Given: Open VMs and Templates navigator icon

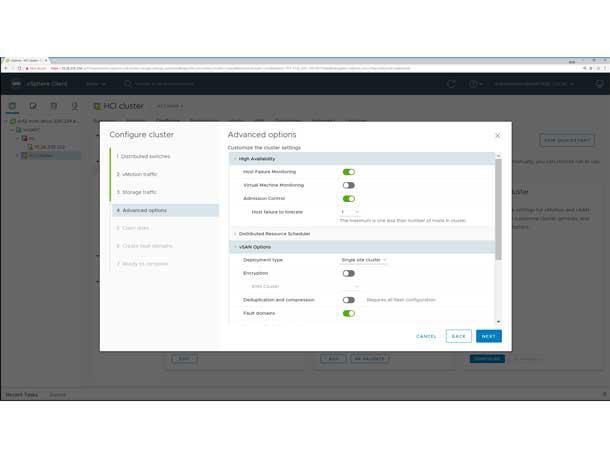Looking at the screenshot, I should pyautogui.click(x=33, y=106).
